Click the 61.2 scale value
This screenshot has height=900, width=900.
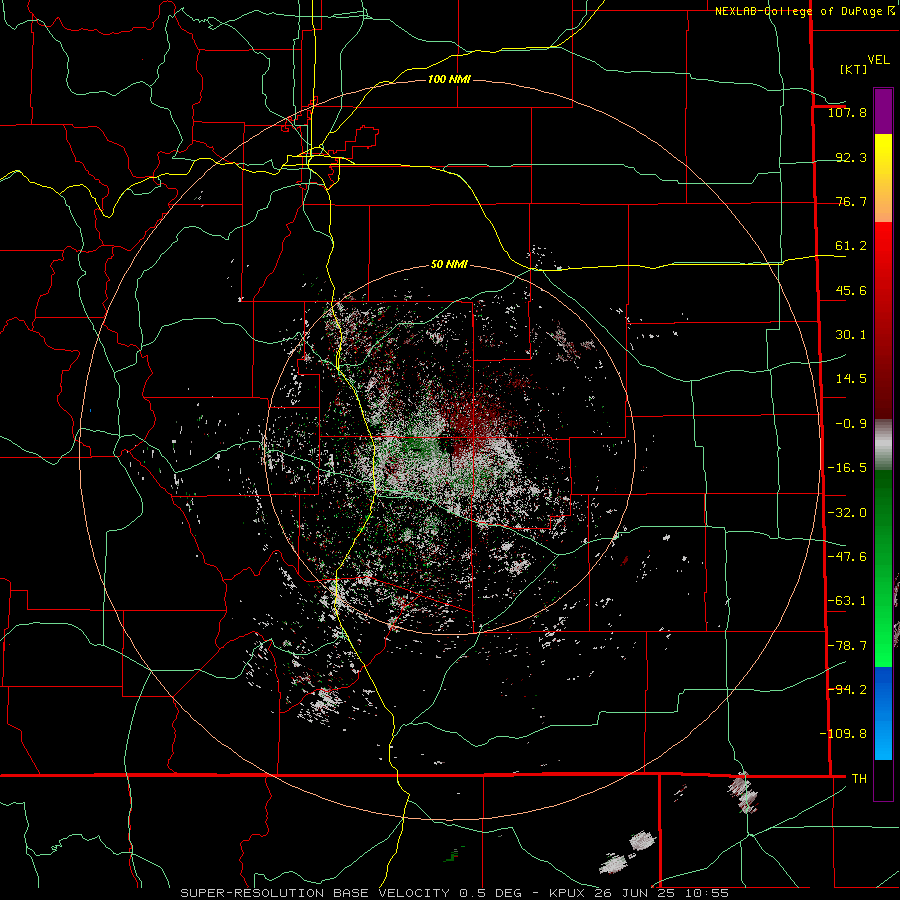[851, 246]
